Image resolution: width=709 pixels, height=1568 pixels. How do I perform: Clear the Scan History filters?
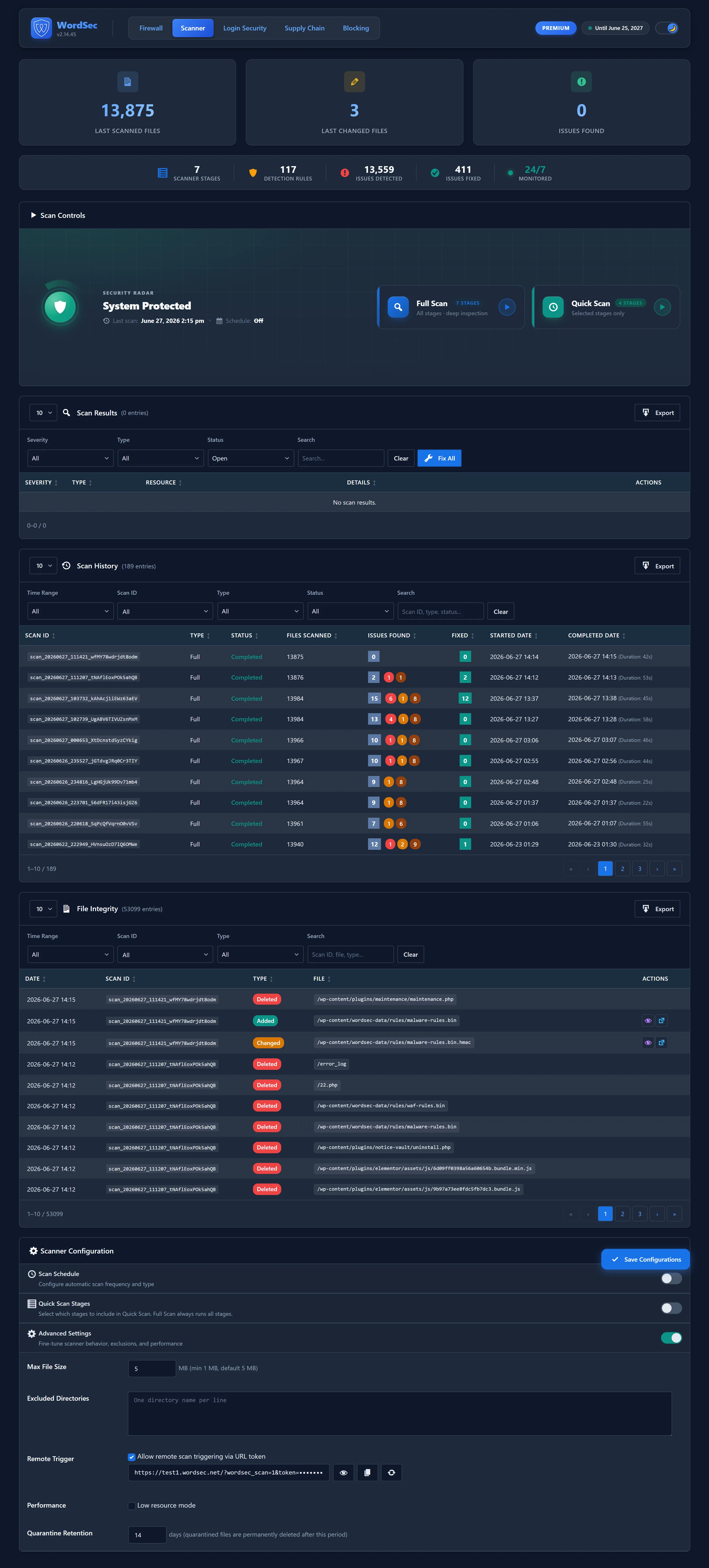pyautogui.click(x=501, y=612)
